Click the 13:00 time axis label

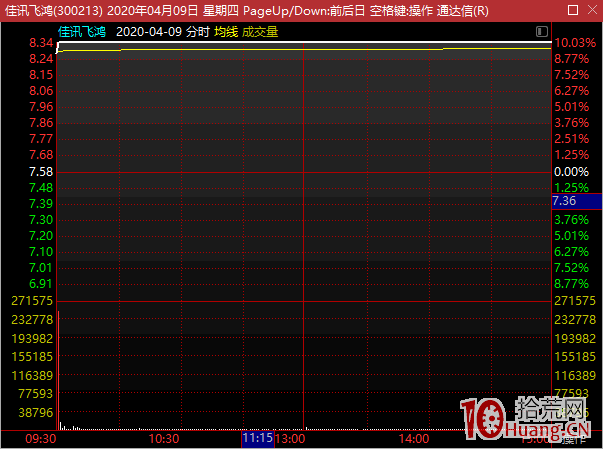(290, 439)
